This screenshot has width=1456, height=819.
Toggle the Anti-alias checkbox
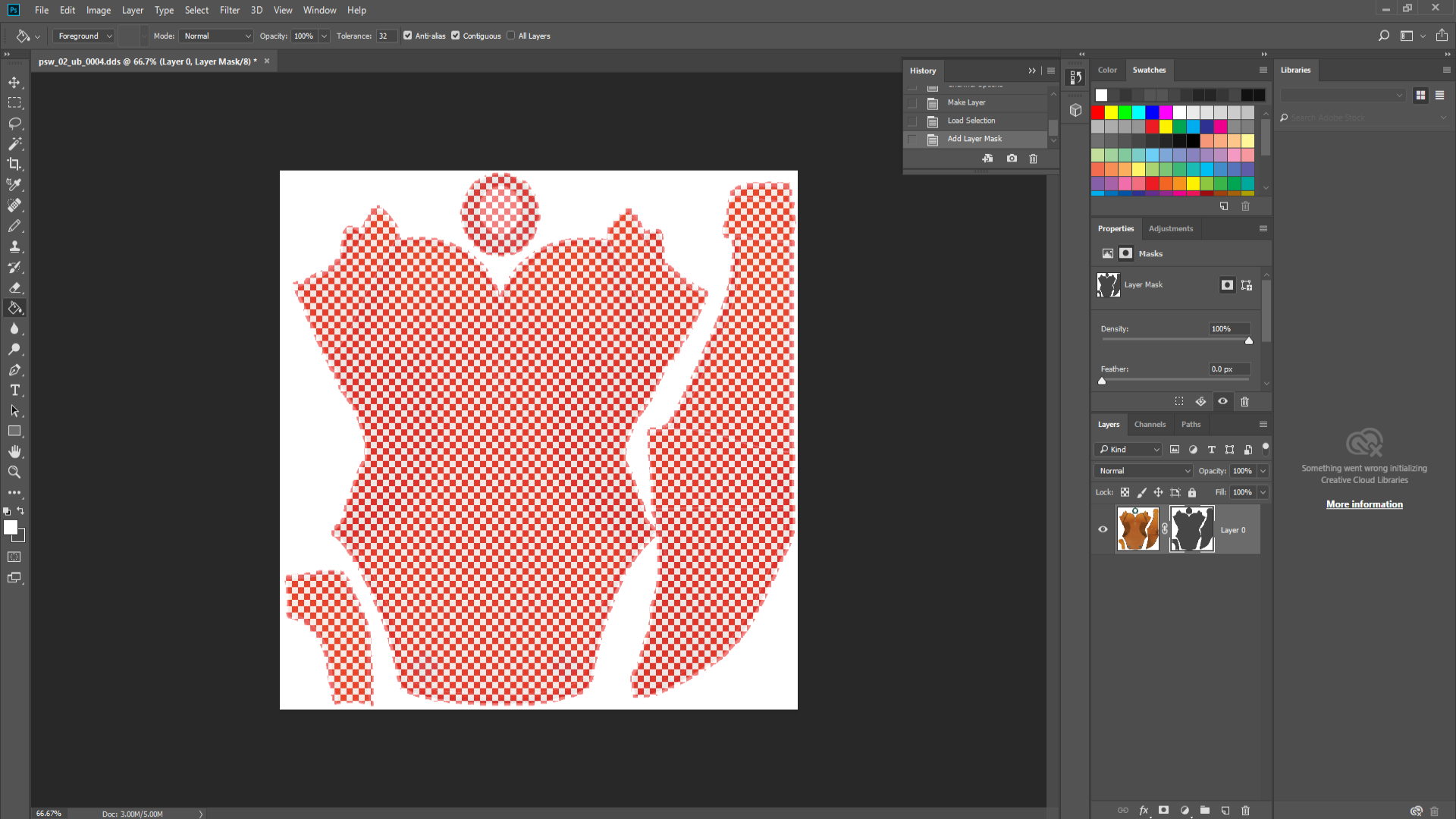(408, 36)
